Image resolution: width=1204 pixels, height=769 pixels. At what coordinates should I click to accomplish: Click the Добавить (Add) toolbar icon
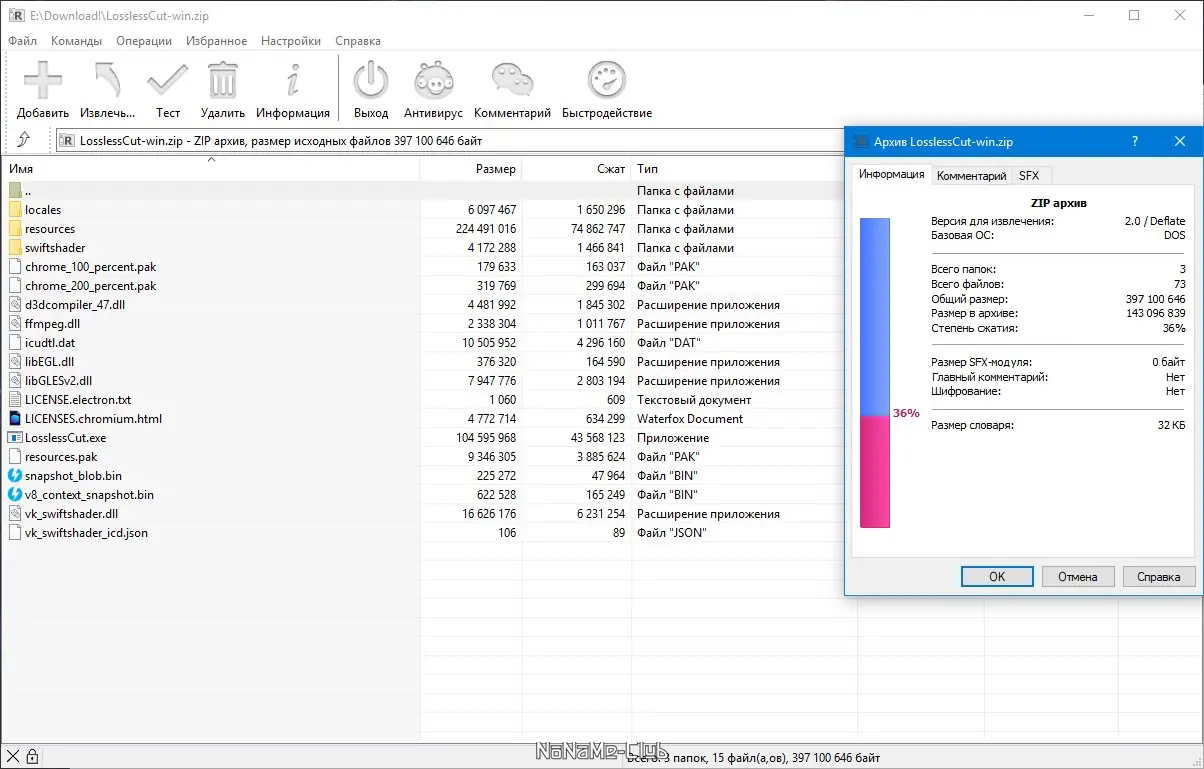[43, 80]
